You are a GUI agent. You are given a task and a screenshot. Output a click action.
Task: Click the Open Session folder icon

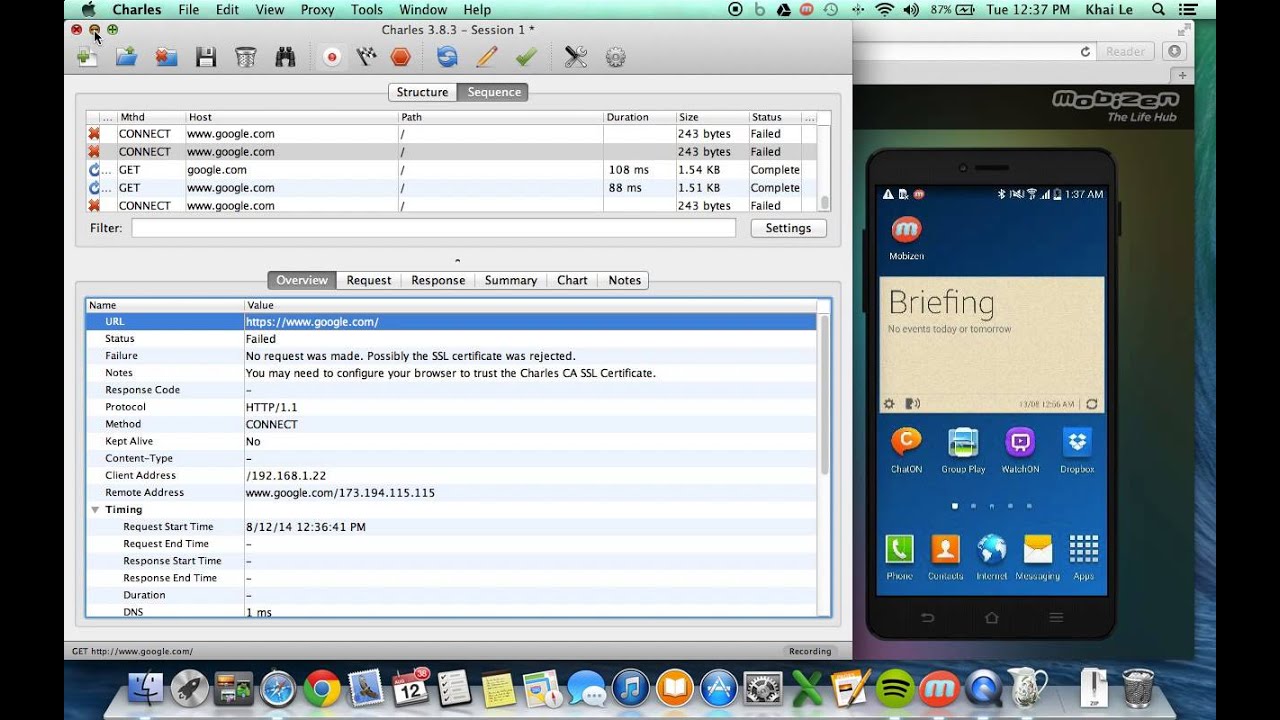point(126,57)
